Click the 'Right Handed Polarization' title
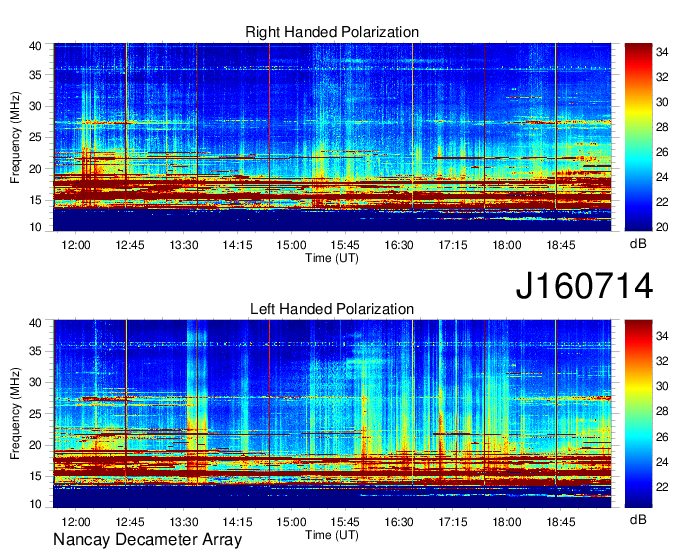This screenshot has height=552, width=680. (332, 32)
